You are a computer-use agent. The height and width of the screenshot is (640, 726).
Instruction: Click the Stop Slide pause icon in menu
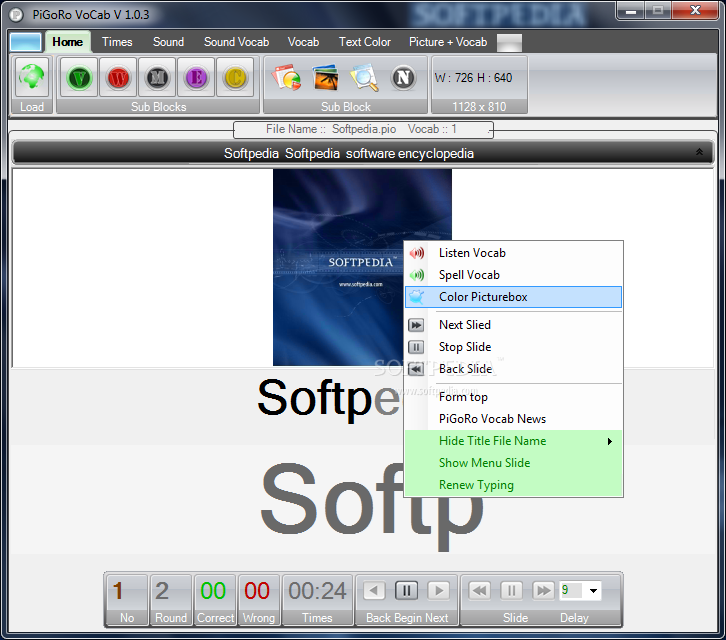[x=416, y=347]
